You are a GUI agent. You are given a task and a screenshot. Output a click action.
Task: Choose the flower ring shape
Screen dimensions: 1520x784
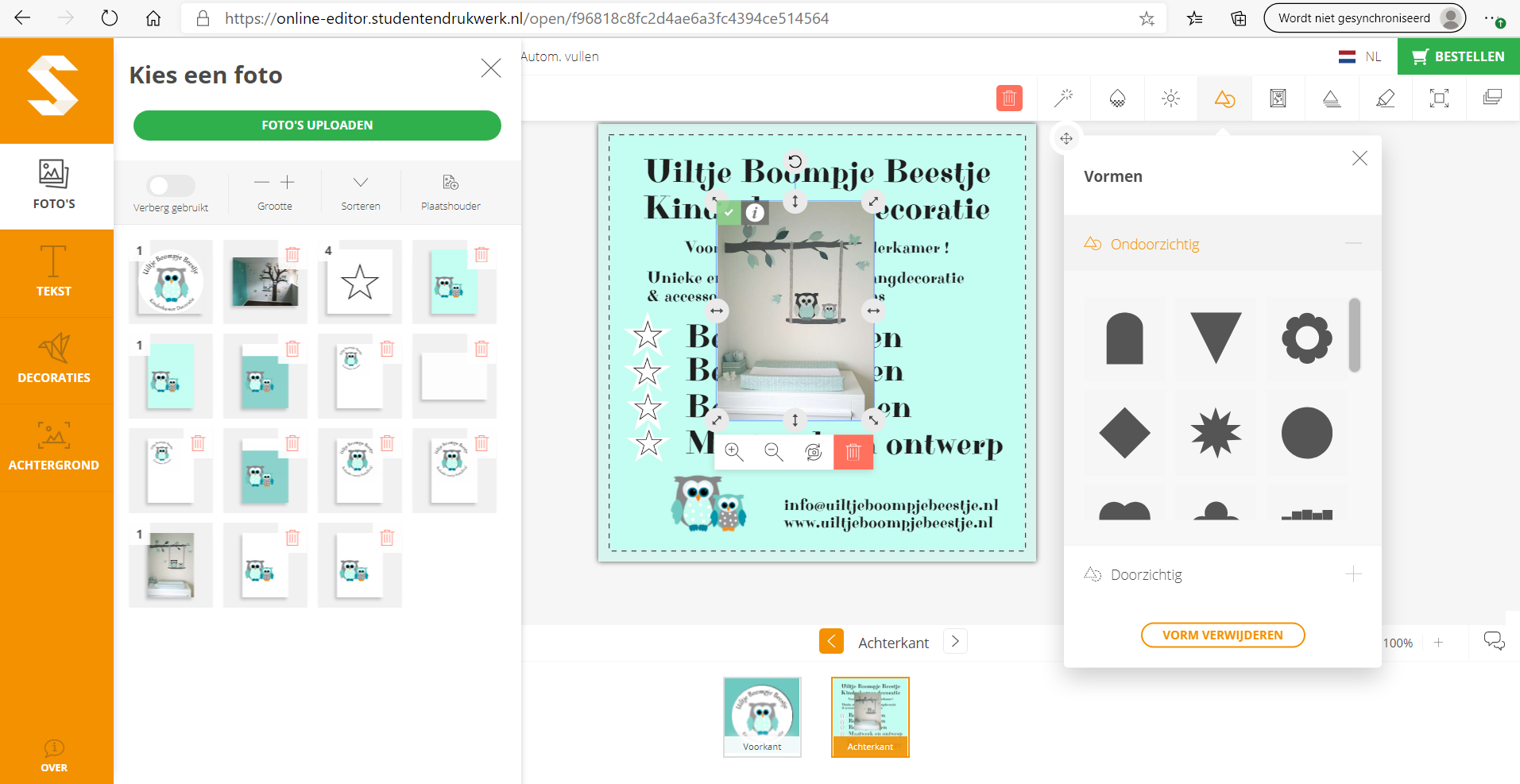[1307, 338]
